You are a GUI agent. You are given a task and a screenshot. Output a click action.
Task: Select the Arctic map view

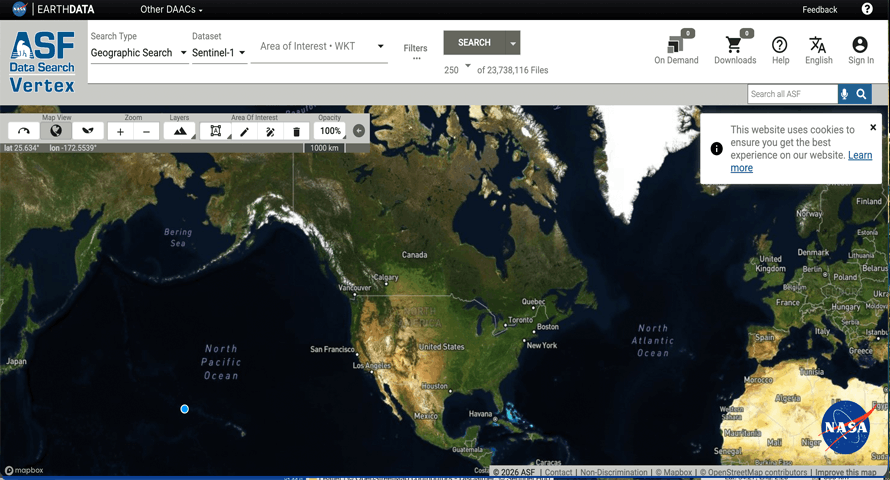click(x=24, y=131)
